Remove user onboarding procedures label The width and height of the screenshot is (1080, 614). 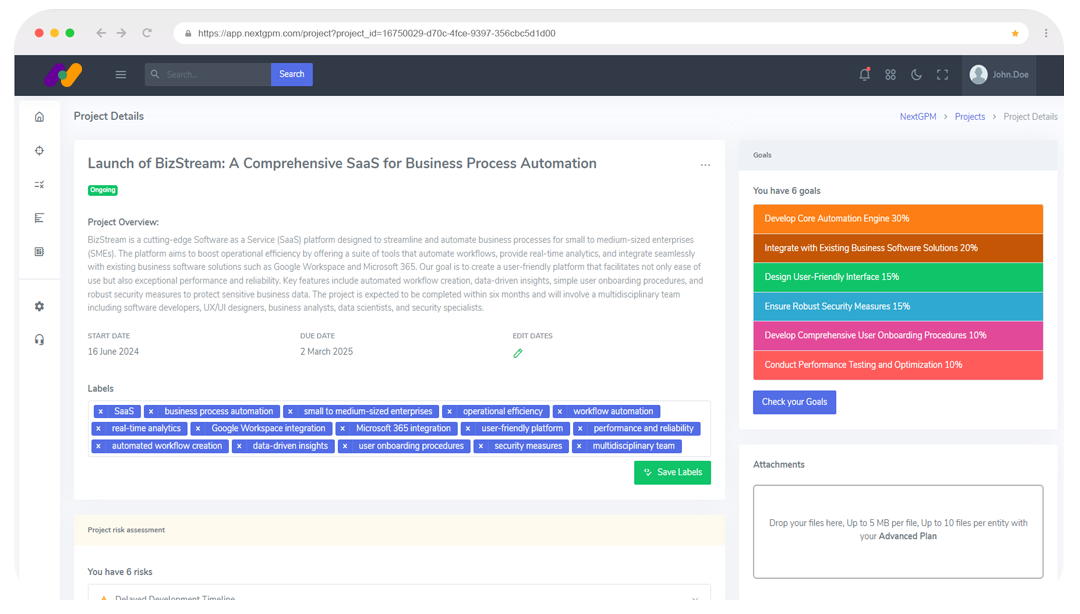pos(345,447)
